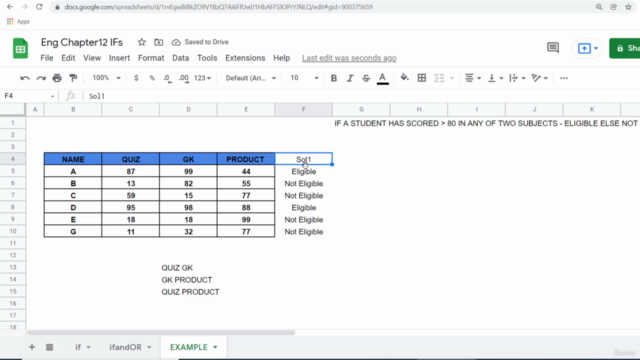Viewport: 640px width, 360px height.
Task: Click the horizontal scrollbar
Action: tap(160, 333)
